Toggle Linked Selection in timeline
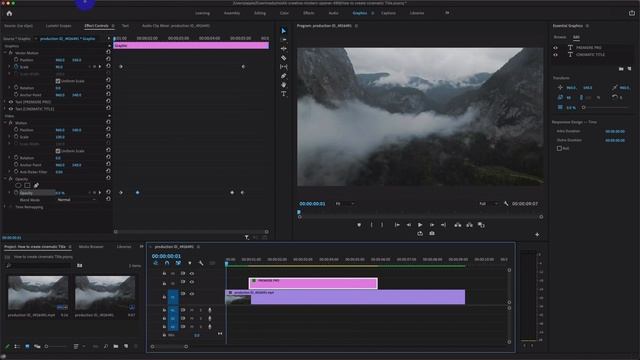 pos(178,263)
